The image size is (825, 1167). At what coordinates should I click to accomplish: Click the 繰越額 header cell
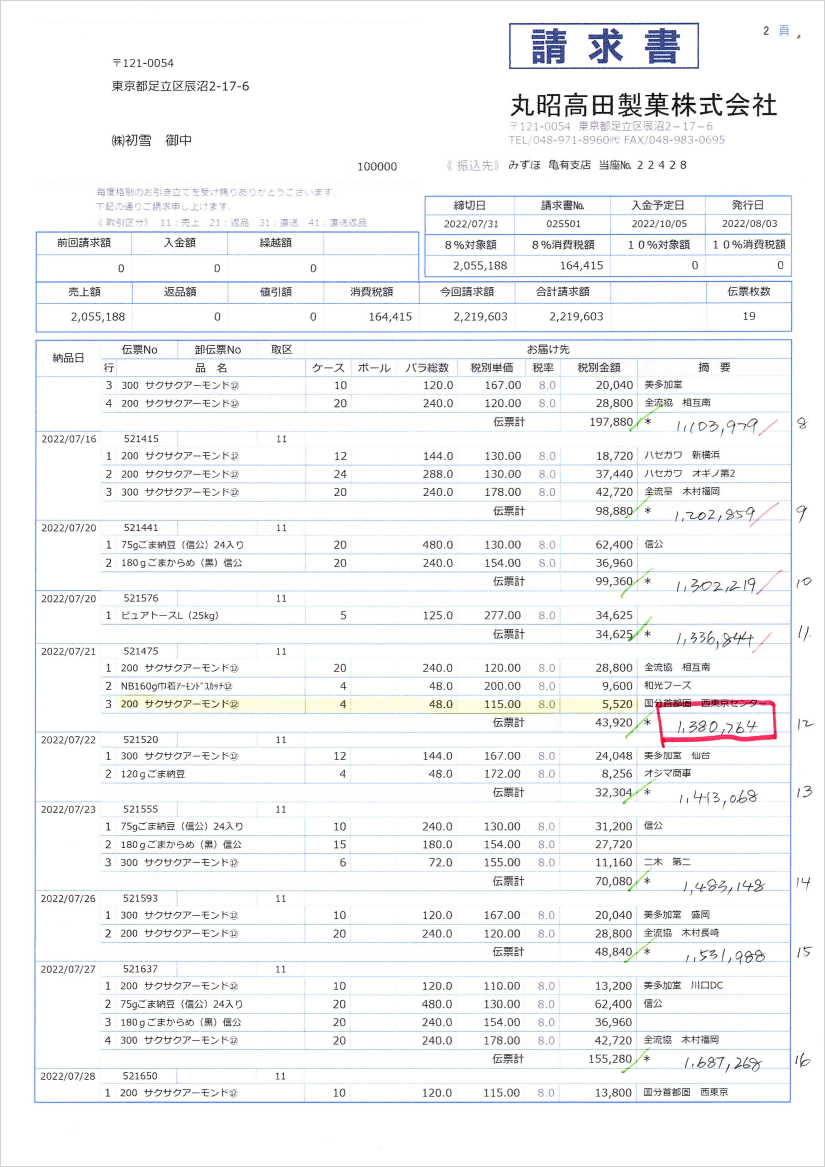click(x=275, y=243)
